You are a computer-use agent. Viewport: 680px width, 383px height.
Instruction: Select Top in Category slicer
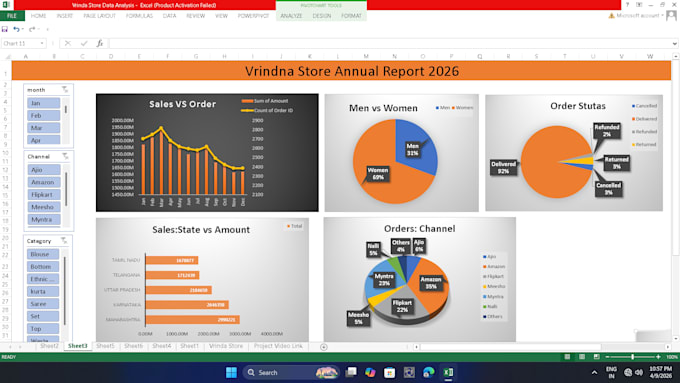43,329
